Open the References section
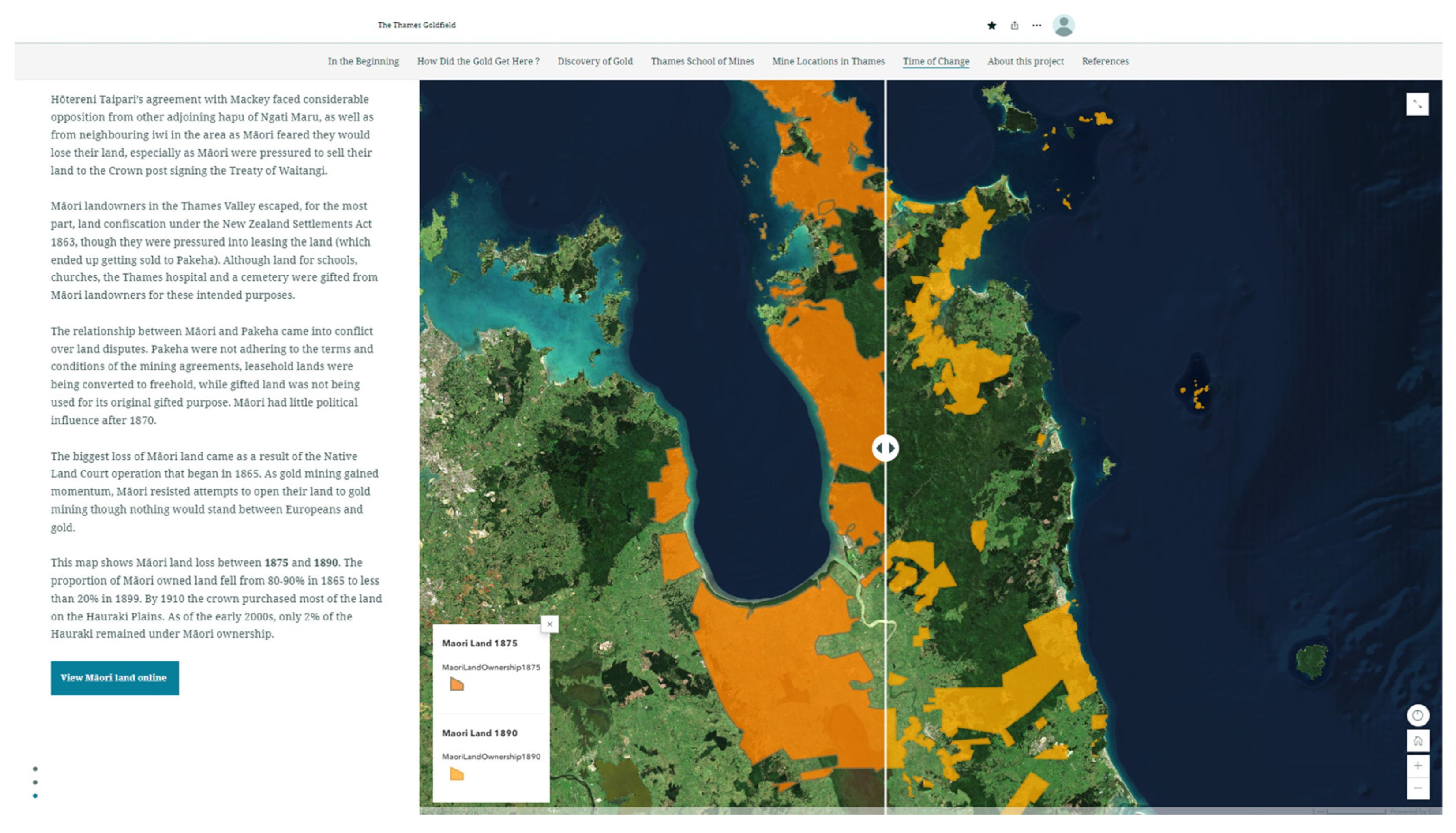The width and height of the screenshot is (1456, 833). (1105, 61)
